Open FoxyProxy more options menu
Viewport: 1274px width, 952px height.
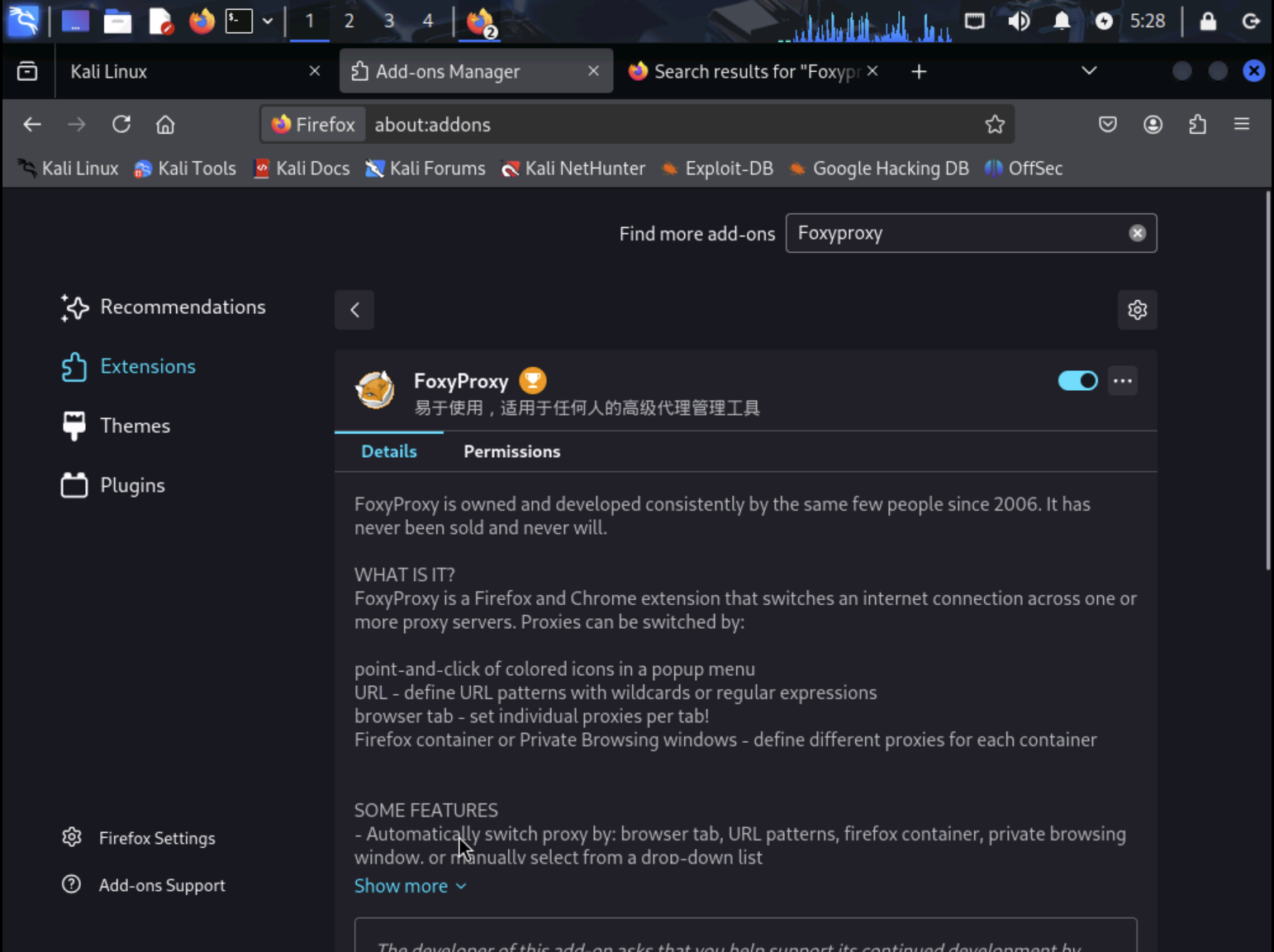[1123, 381]
